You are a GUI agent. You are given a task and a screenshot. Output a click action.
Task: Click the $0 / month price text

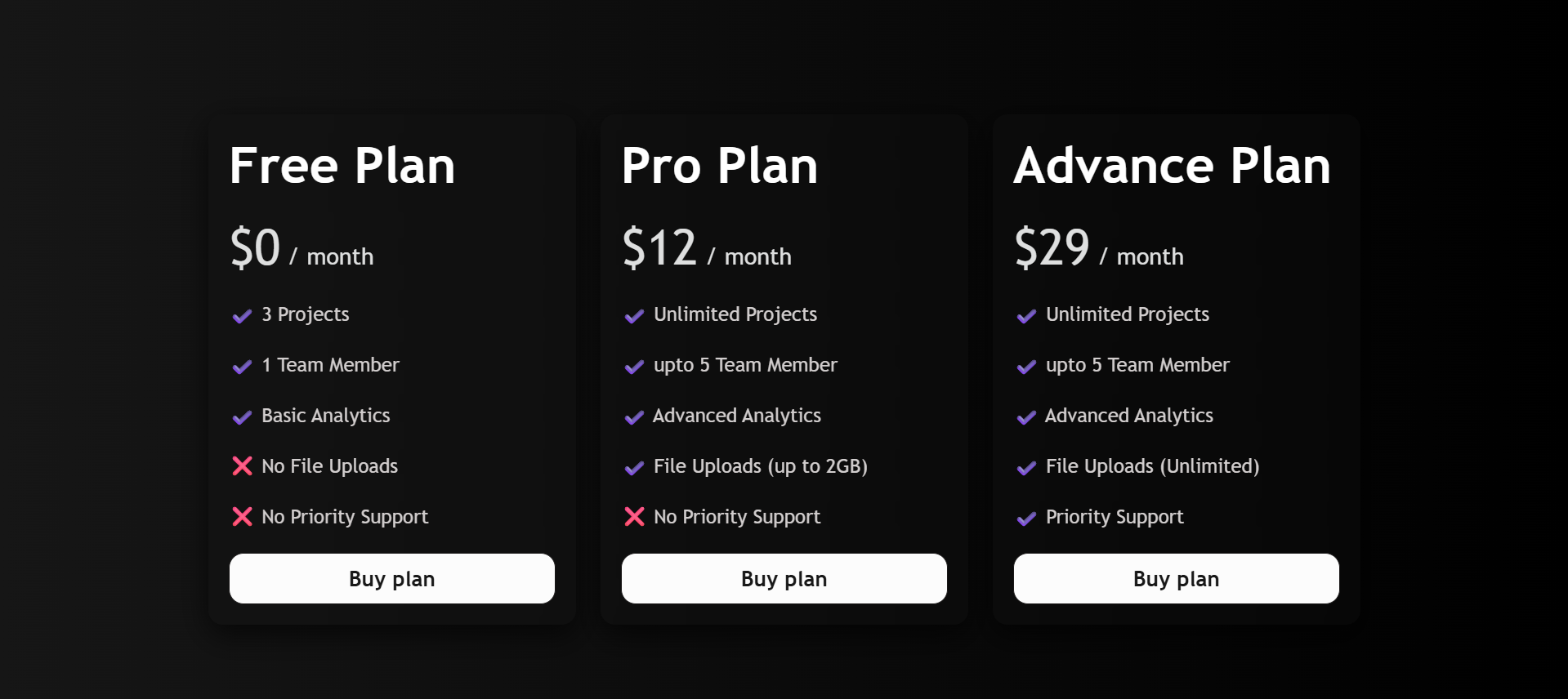(x=302, y=248)
